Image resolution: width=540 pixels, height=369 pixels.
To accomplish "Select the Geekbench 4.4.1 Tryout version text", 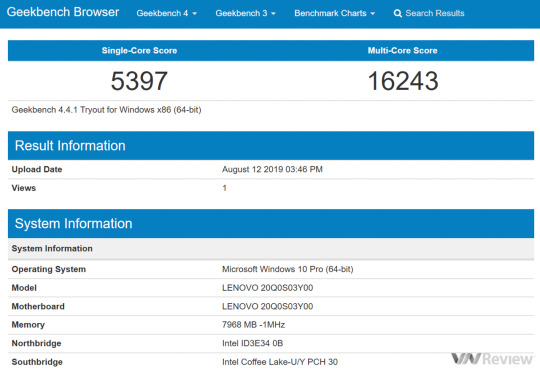I will pyautogui.click(x=106, y=110).
